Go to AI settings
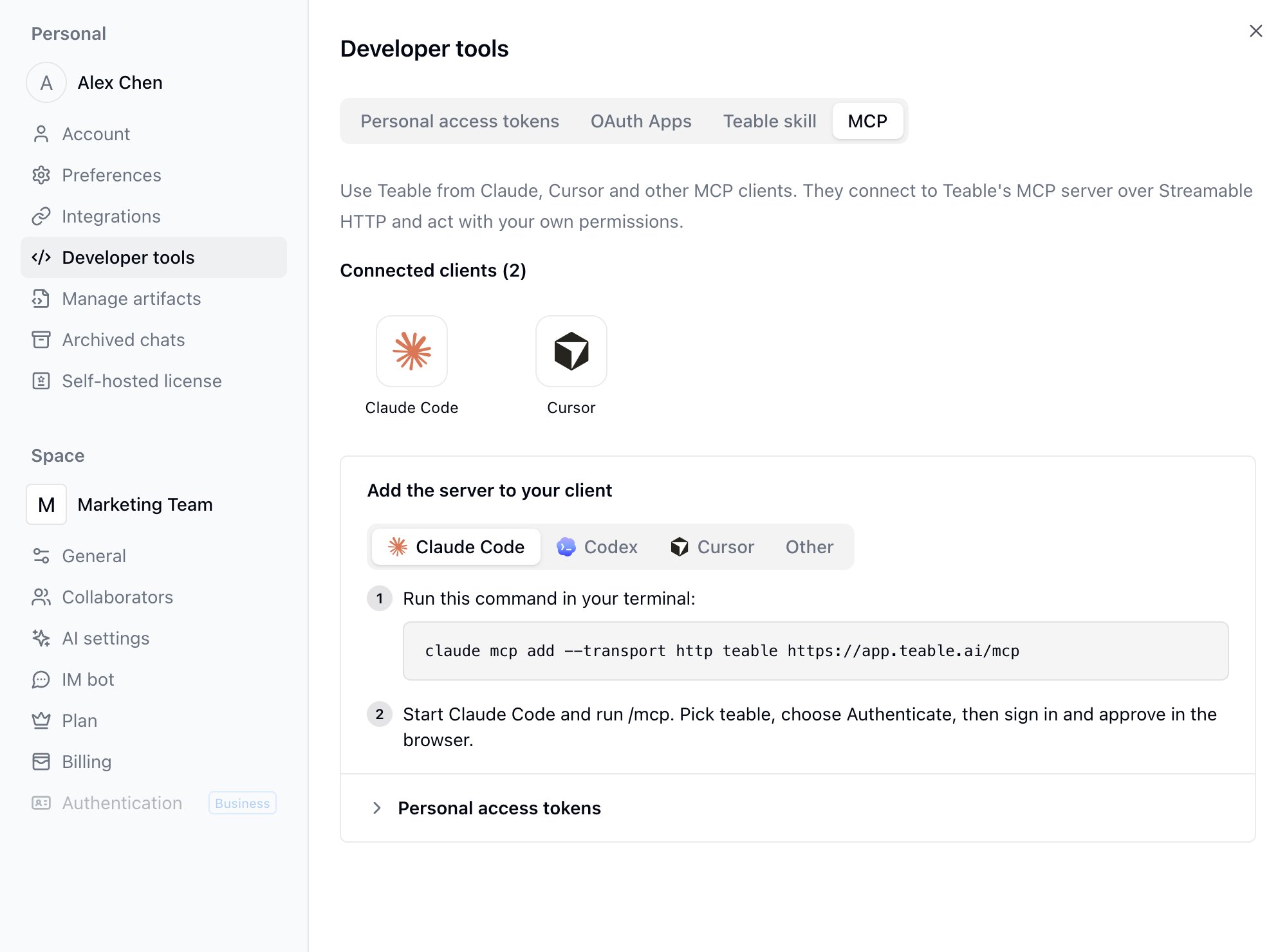The image size is (1287, 952). (x=154, y=638)
